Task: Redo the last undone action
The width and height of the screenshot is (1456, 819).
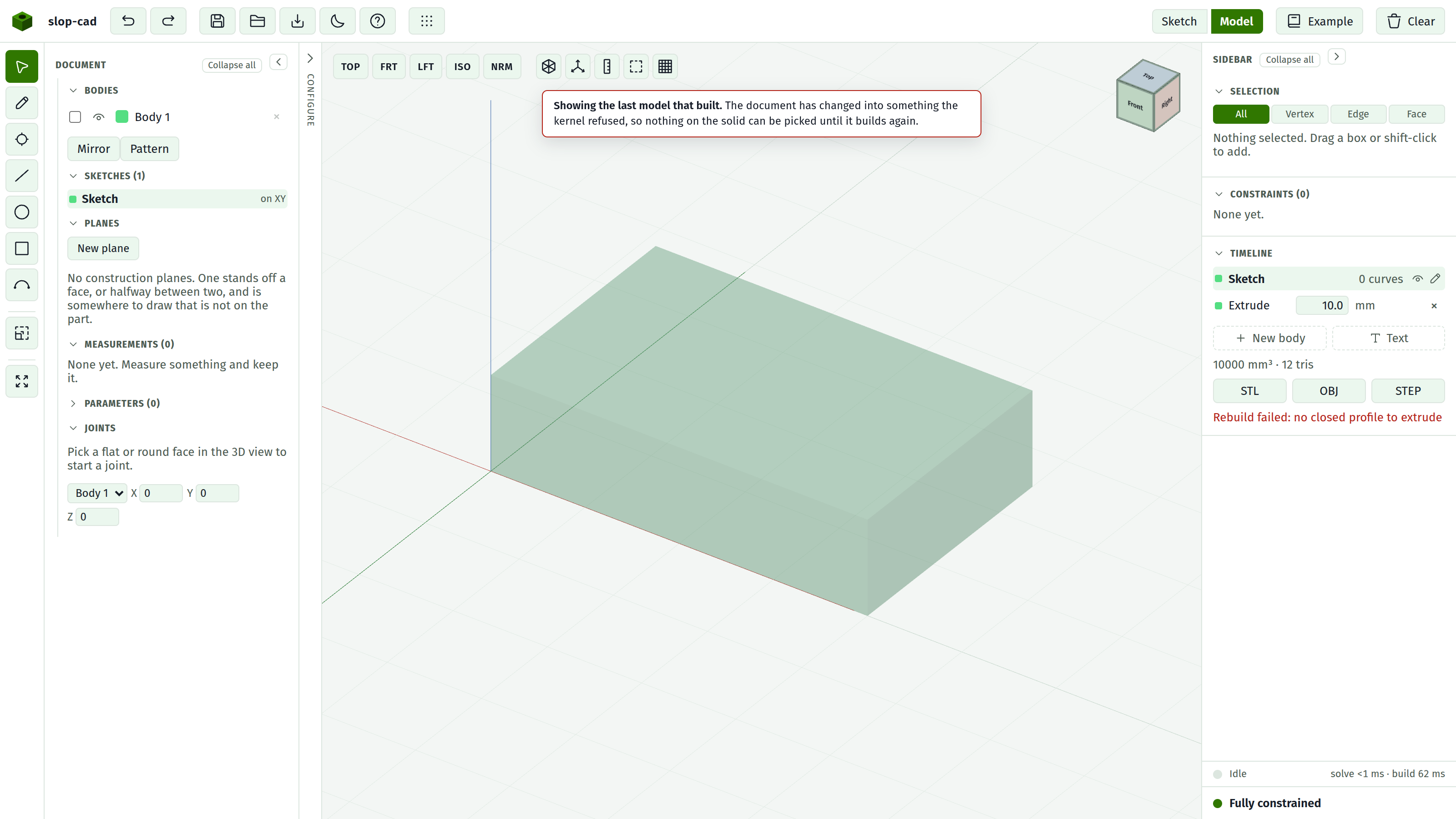Action: pos(168,21)
